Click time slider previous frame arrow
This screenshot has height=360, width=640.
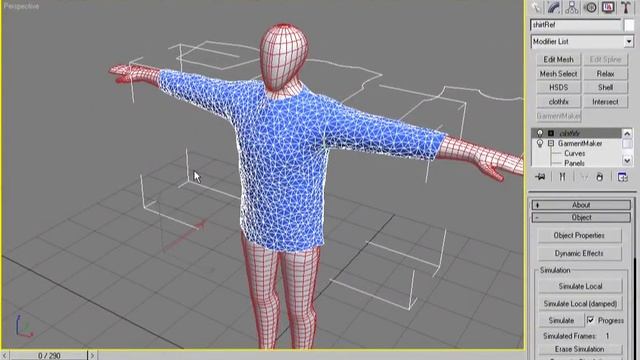(4, 356)
